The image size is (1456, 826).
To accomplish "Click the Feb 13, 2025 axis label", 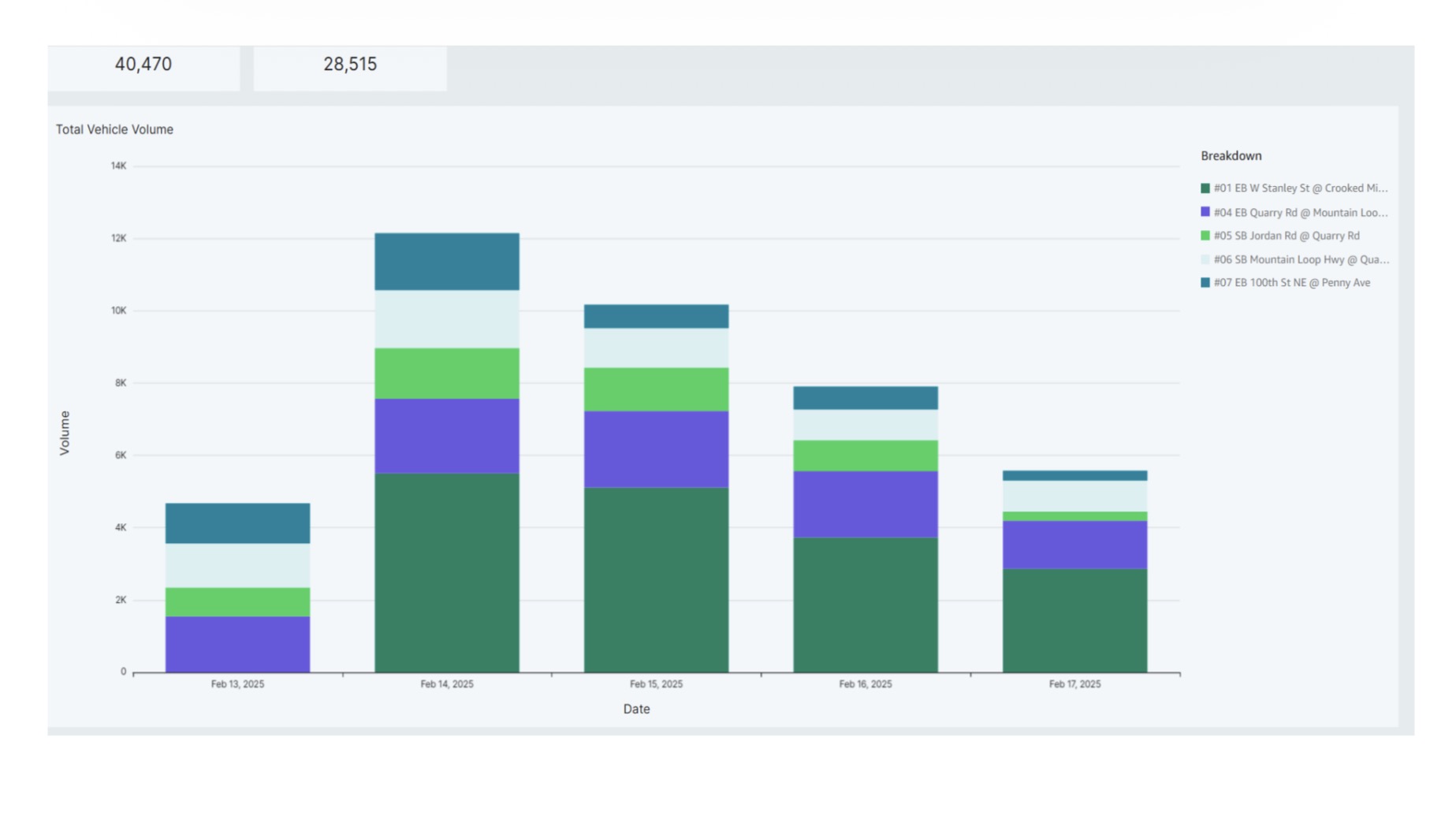I will point(237,684).
